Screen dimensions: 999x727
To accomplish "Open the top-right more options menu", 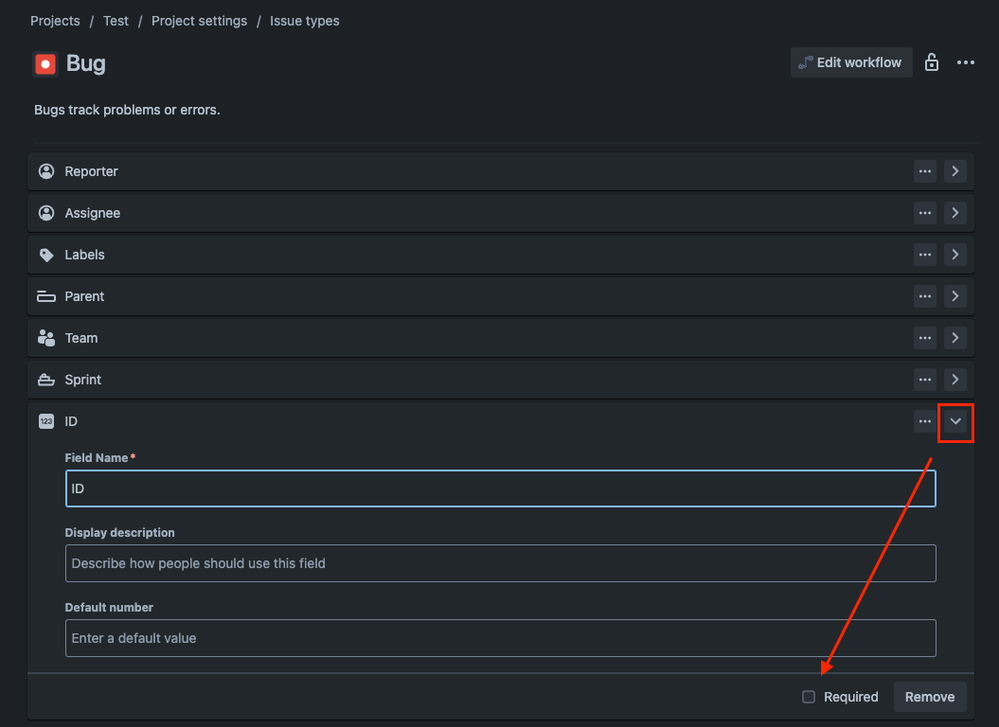I will pos(965,61).
